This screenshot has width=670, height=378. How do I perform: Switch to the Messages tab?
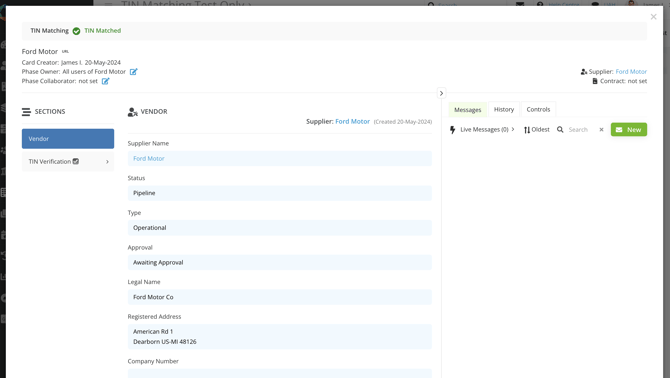click(467, 110)
